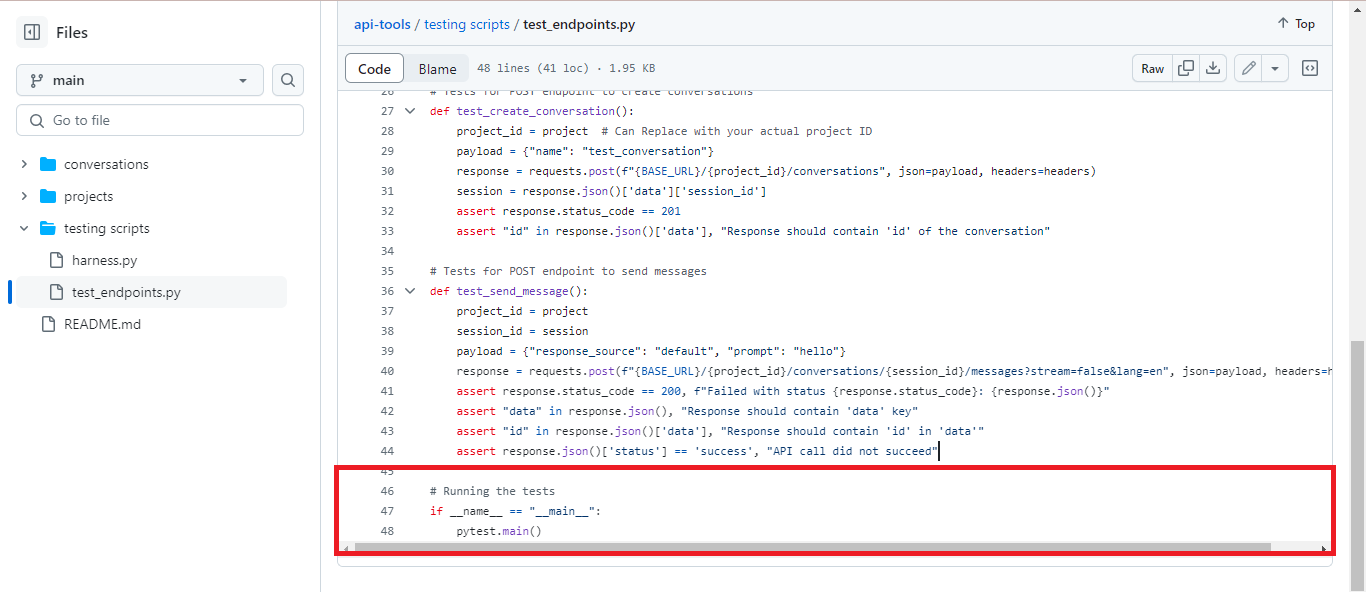Open more edit options dropdown arrow

(1275, 68)
